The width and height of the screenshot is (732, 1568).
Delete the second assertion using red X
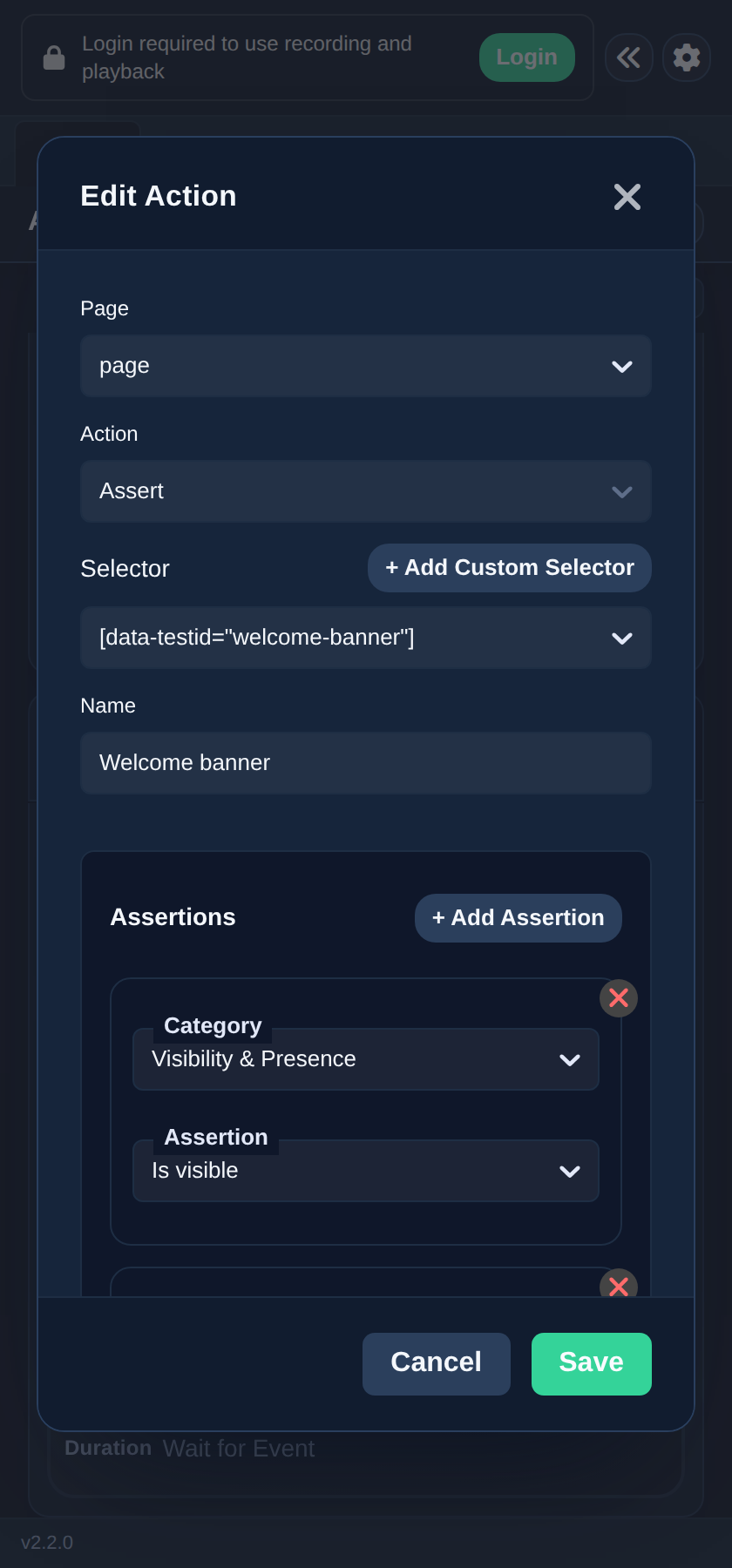tap(619, 1284)
